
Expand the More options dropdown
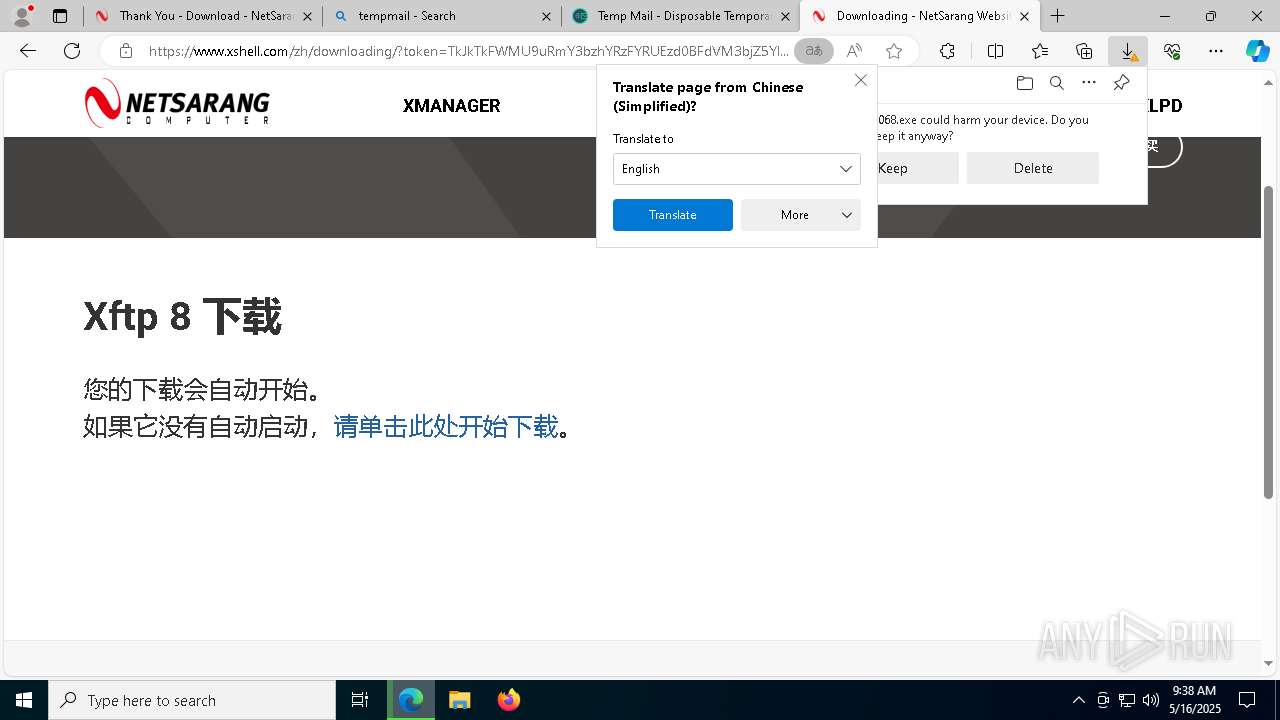(x=800, y=215)
